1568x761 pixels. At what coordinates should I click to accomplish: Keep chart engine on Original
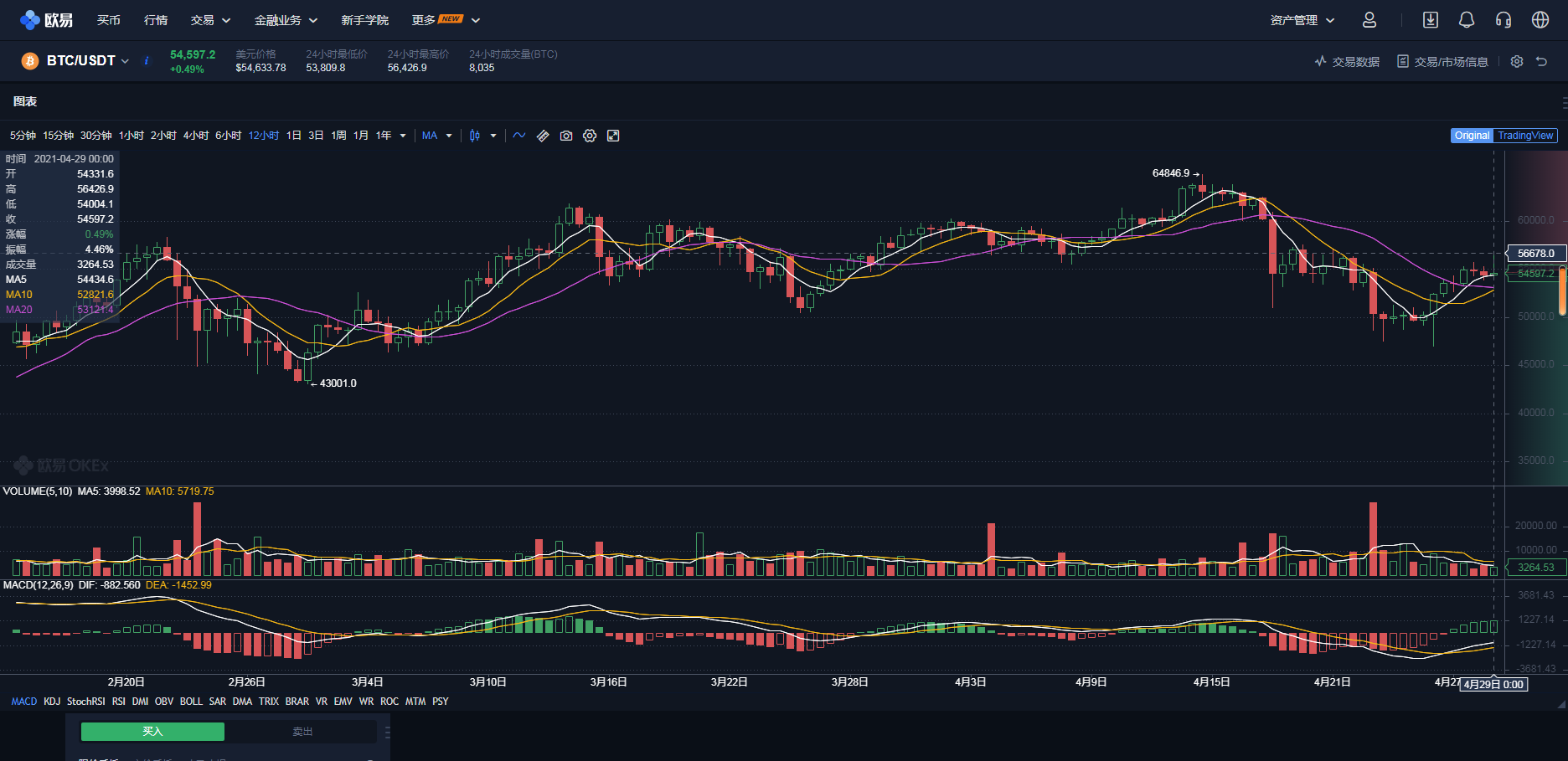coord(1472,135)
